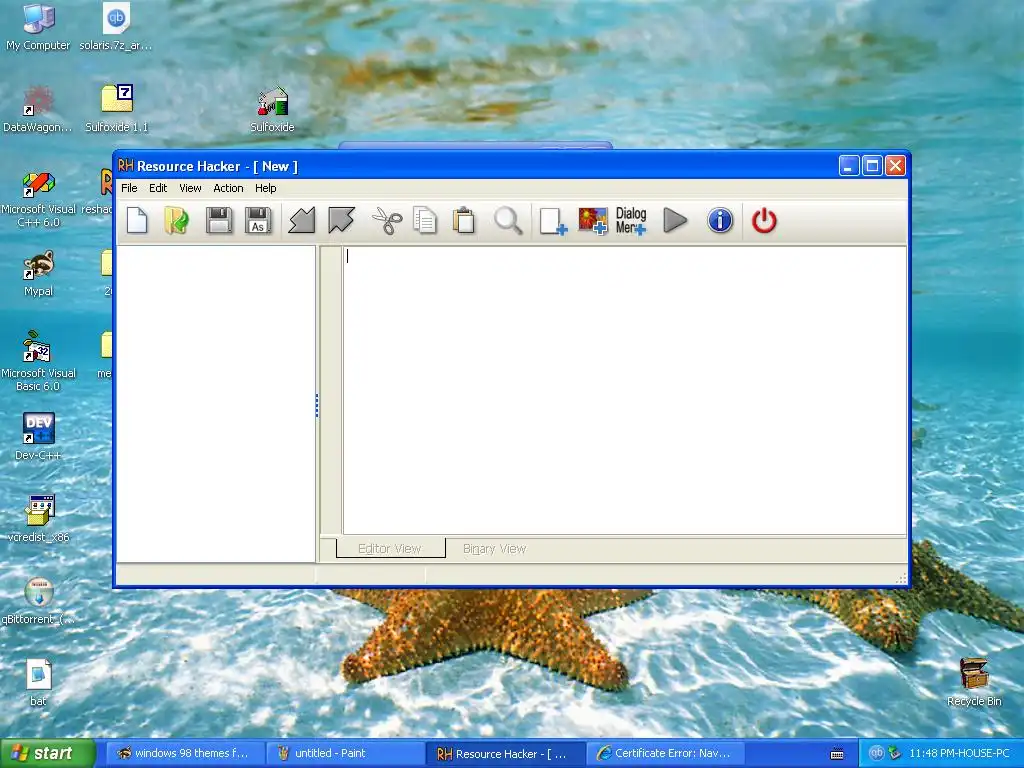Switch to the Binary View tab
This screenshot has width=1024, height=768.
pyautogui.click(x=494, y=549)
